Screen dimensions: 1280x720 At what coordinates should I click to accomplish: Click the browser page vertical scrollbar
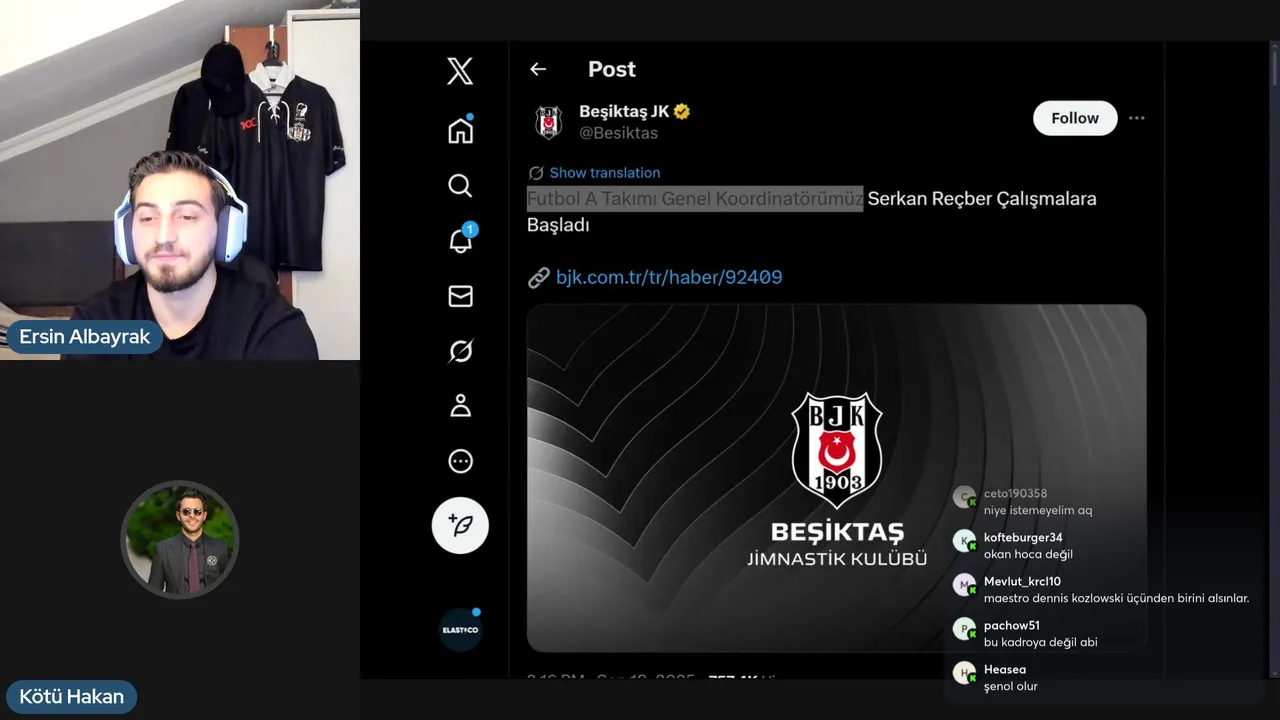1273,360
